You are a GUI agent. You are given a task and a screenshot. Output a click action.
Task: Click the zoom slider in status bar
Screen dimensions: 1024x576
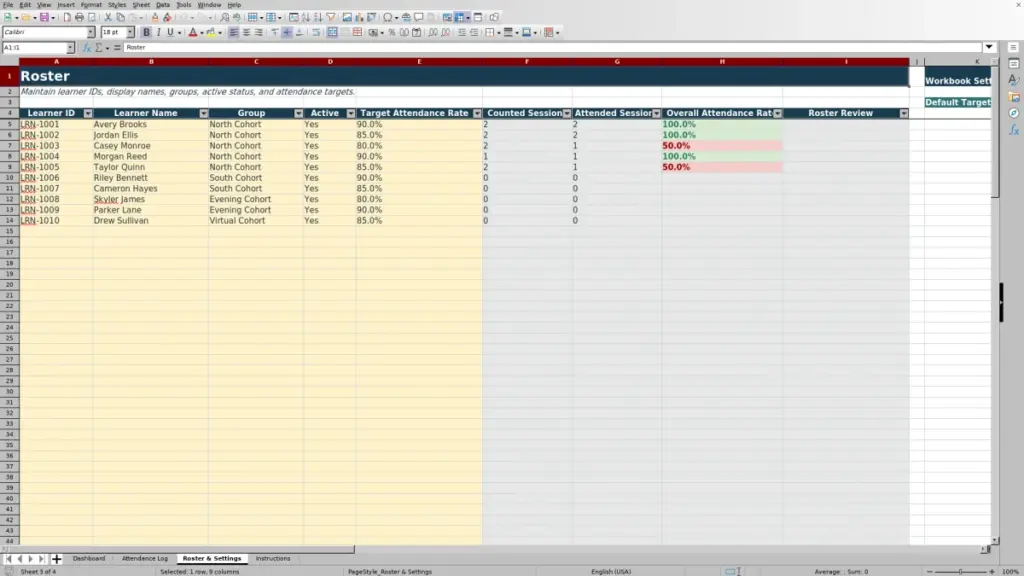point(960,571)
